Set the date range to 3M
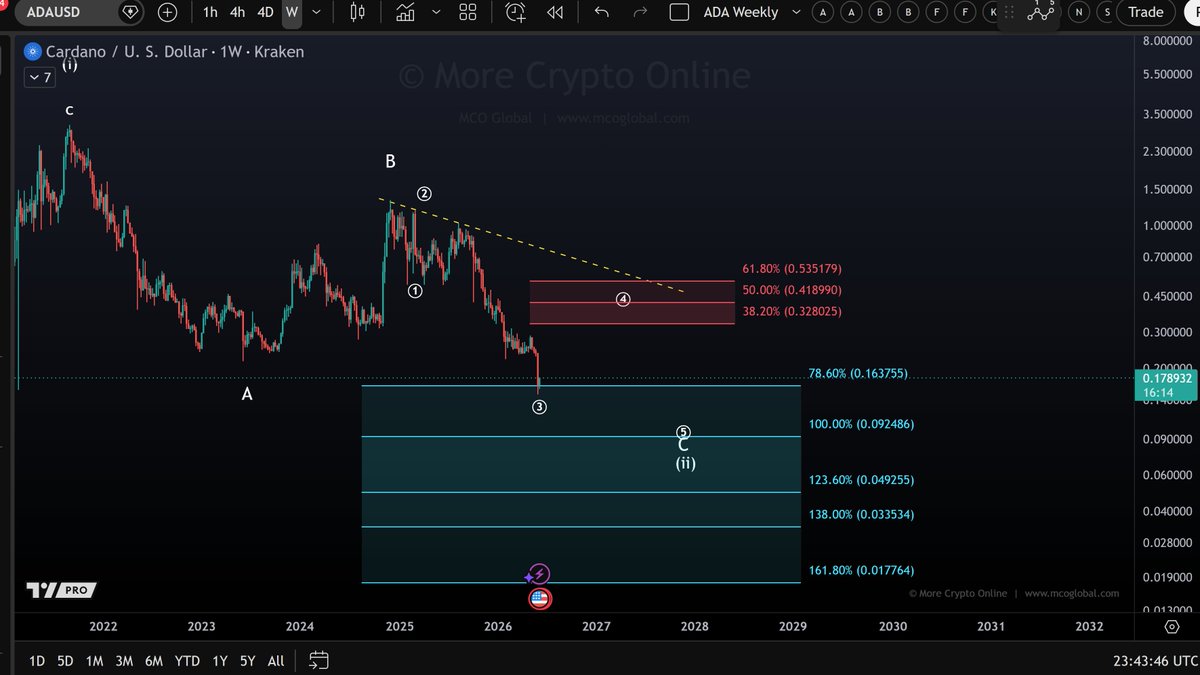The image size is (1200, 675). (x=124, y=661)
